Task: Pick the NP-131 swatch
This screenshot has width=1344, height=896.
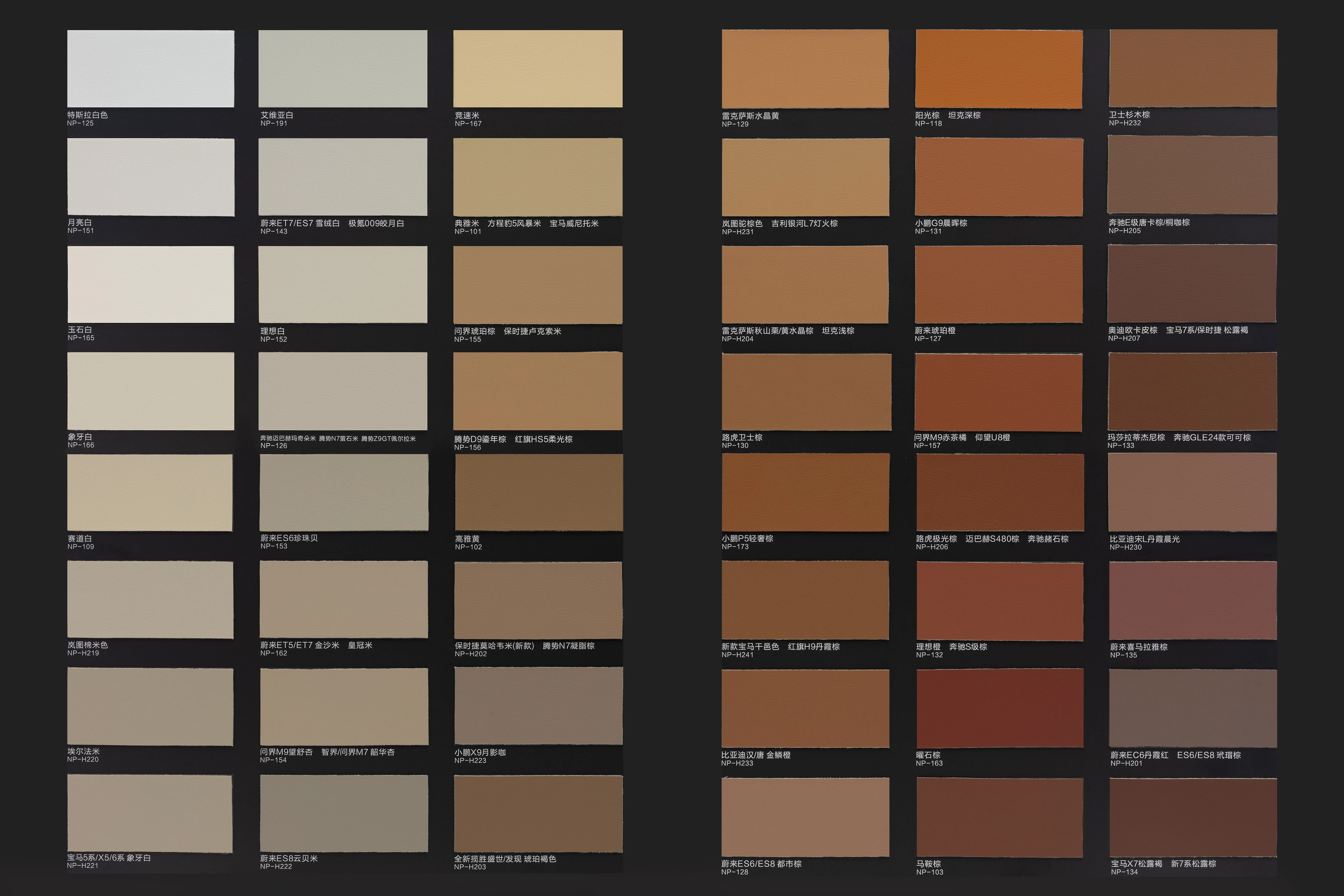Action: [x=999, y=177]
